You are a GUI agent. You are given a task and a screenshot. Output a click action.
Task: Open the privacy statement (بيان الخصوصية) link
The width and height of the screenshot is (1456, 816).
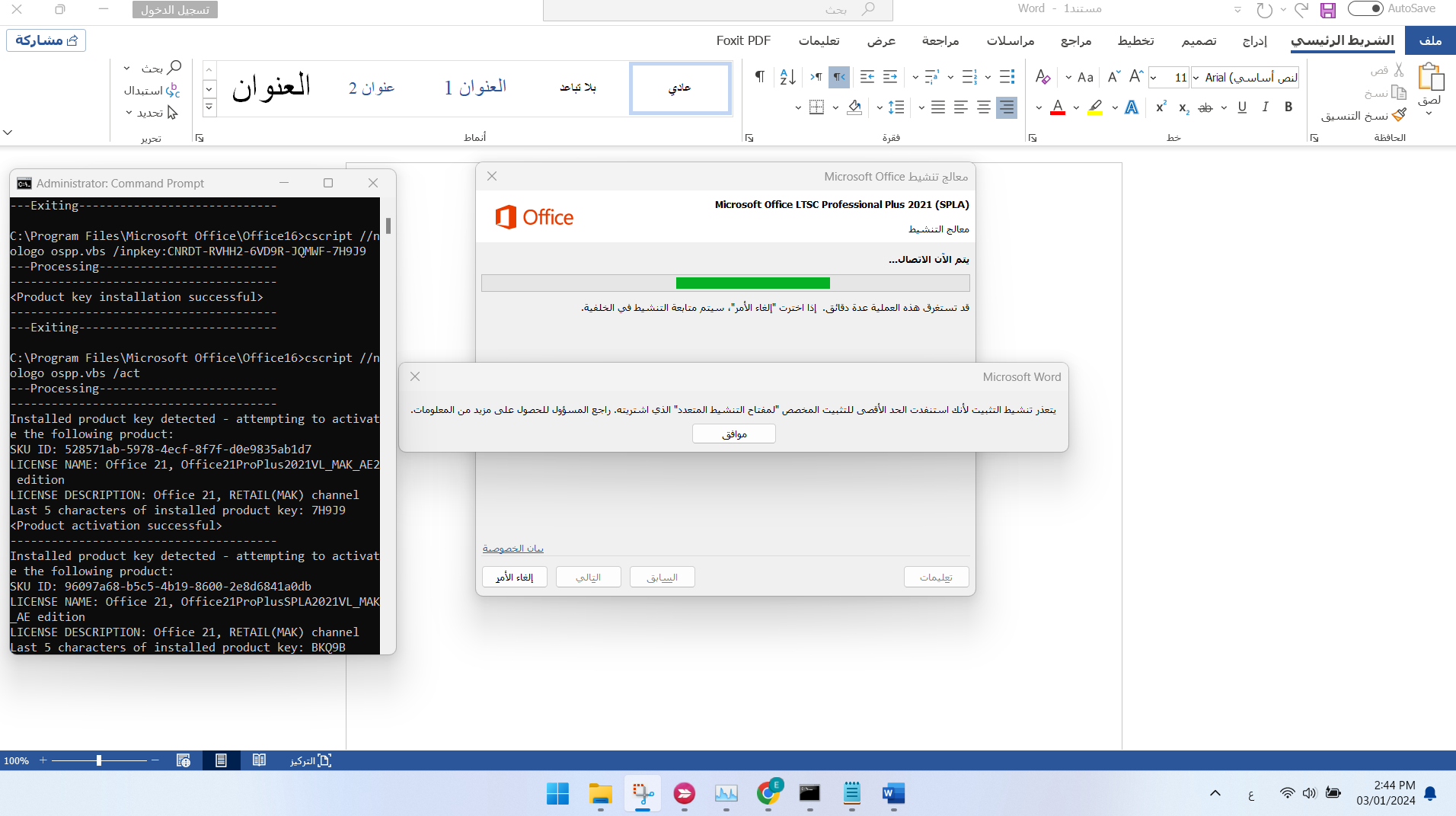point(513,549)
